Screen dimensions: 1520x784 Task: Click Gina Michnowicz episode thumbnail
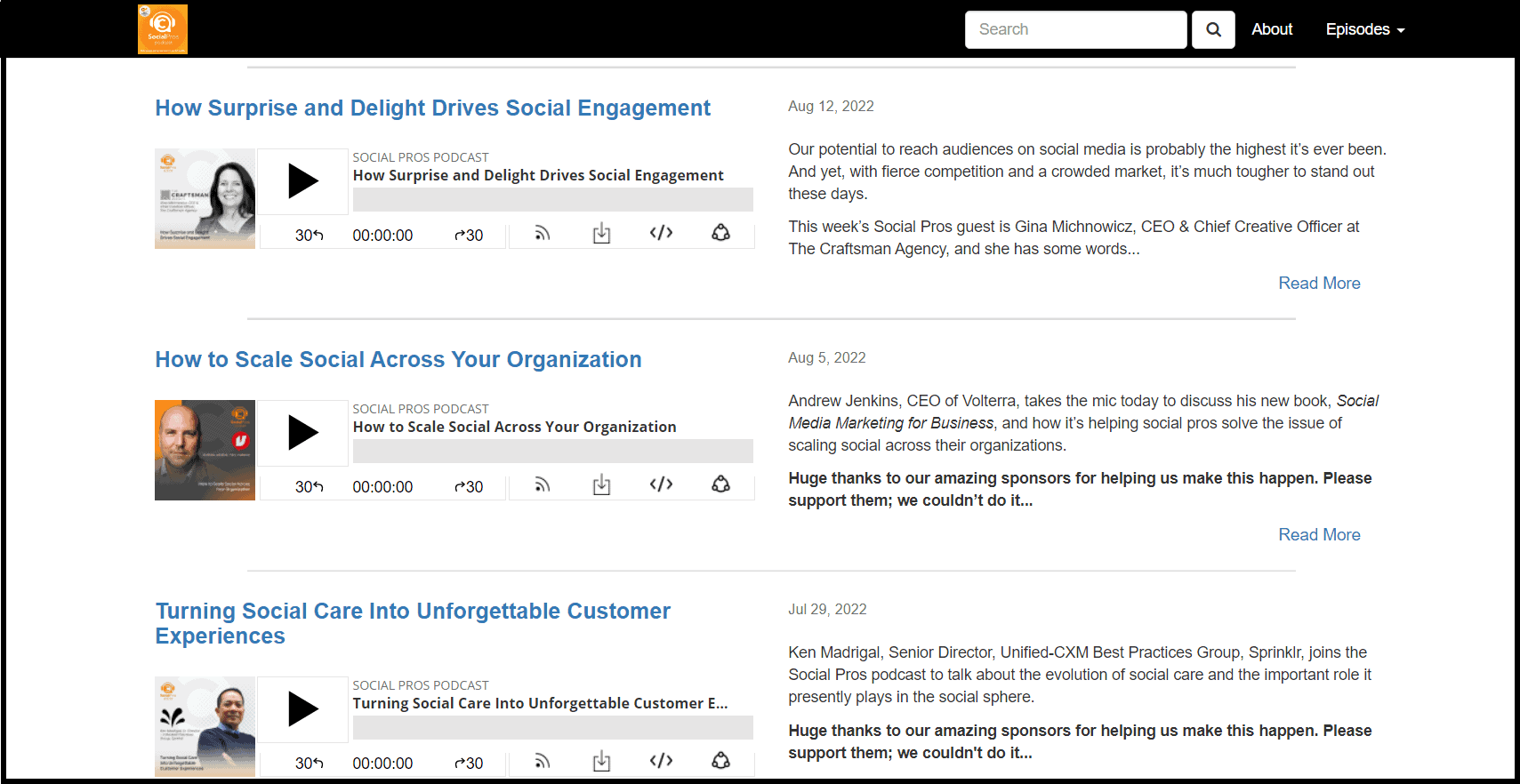tap(205, 198)
